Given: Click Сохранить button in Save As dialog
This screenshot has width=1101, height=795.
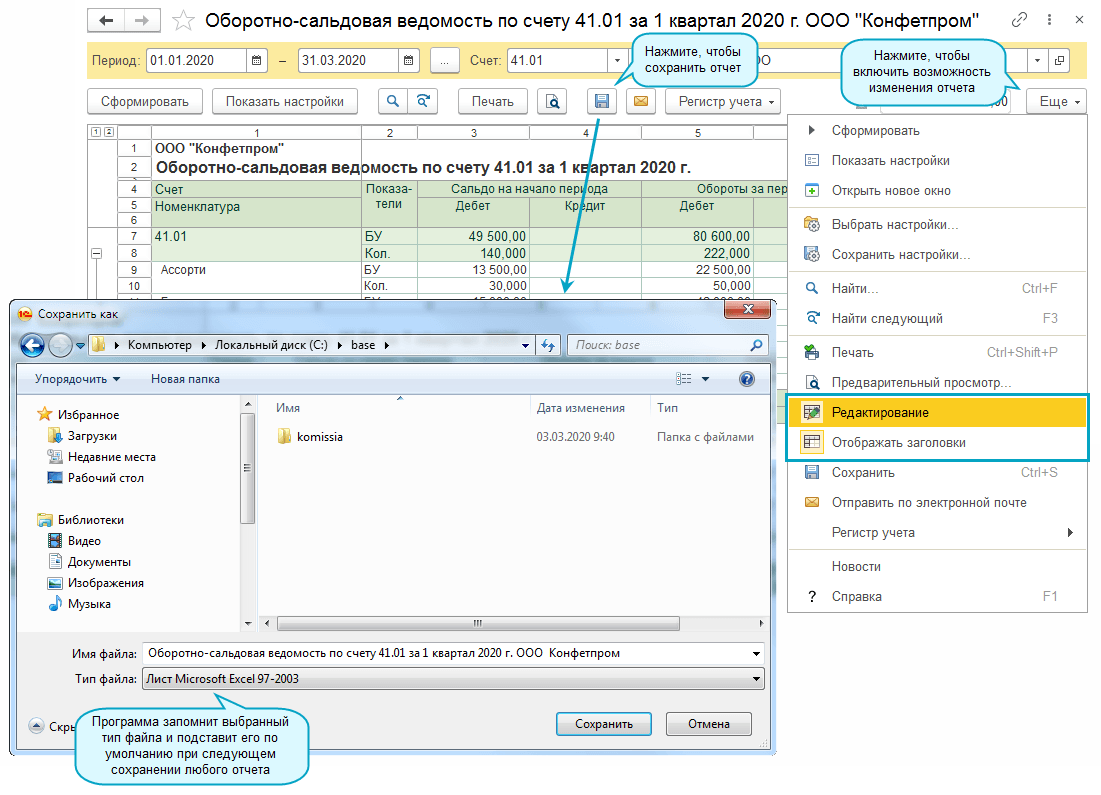Looking at the screenshot, I should tap(604, 724).
